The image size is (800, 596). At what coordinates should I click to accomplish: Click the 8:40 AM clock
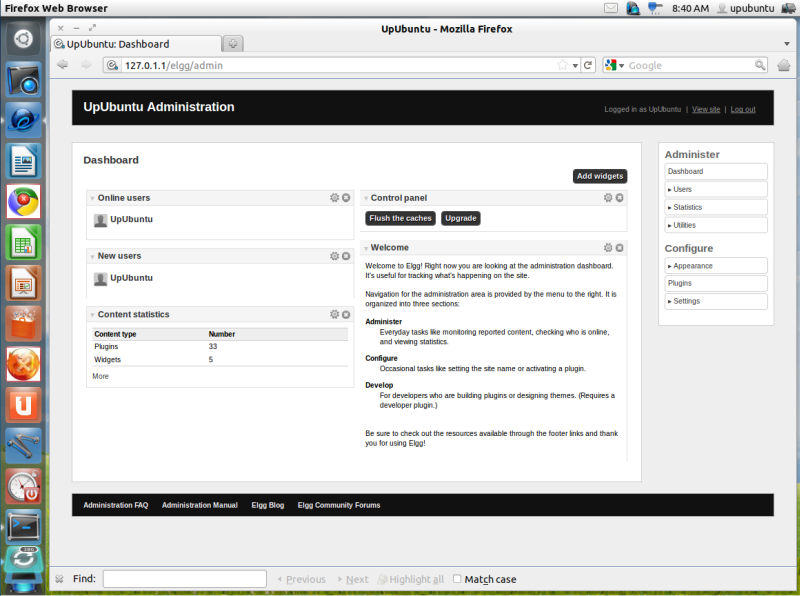(x=690, y=8)
